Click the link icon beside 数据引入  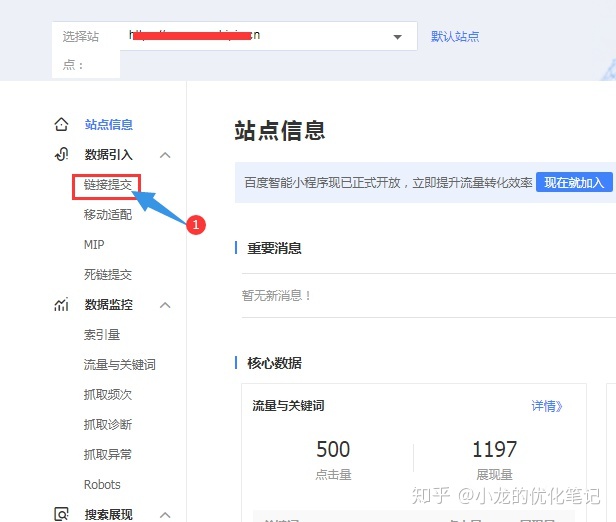tap(61, 154)
